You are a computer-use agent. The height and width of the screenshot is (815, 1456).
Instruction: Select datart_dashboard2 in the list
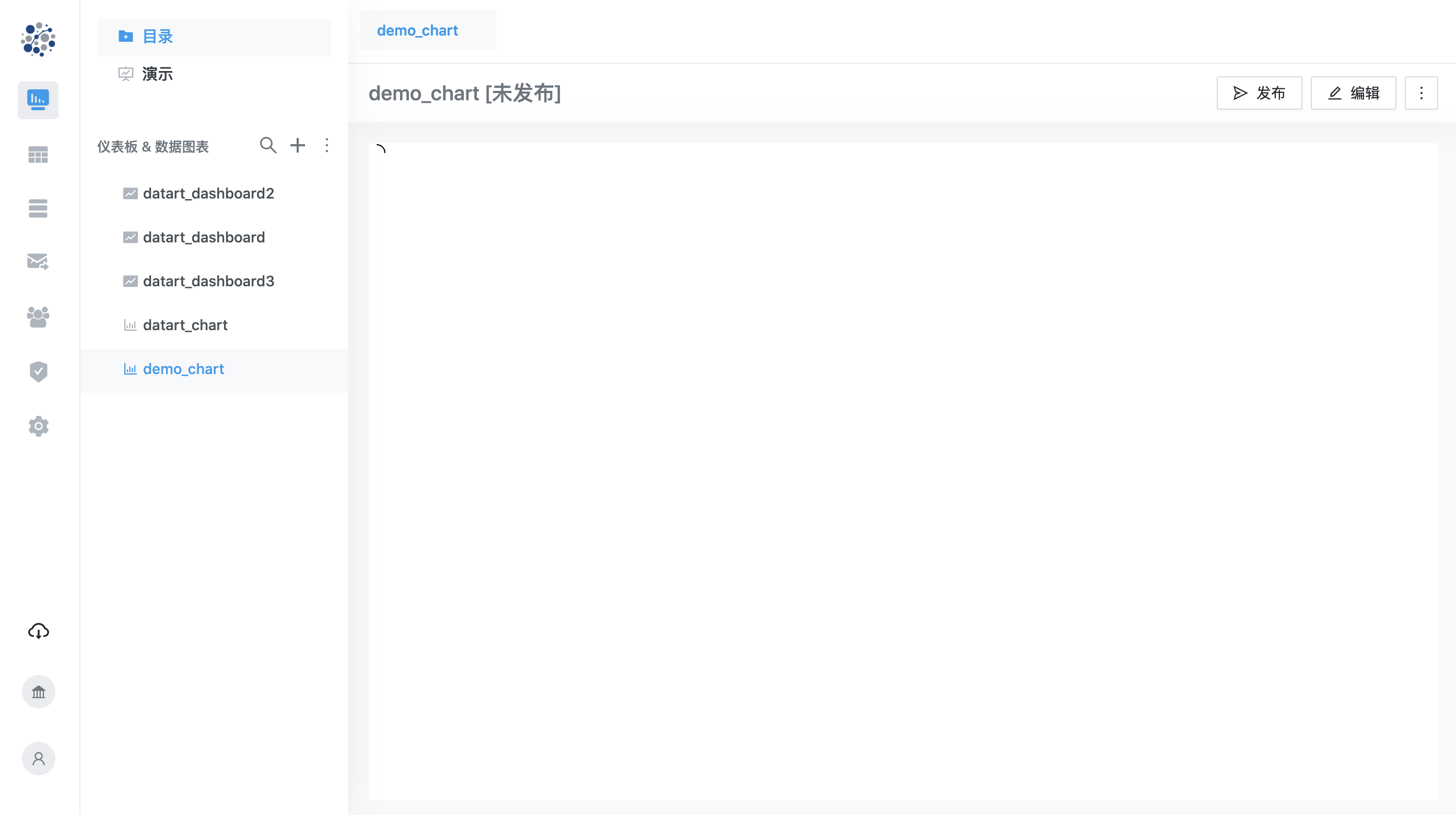click(209, 193)
